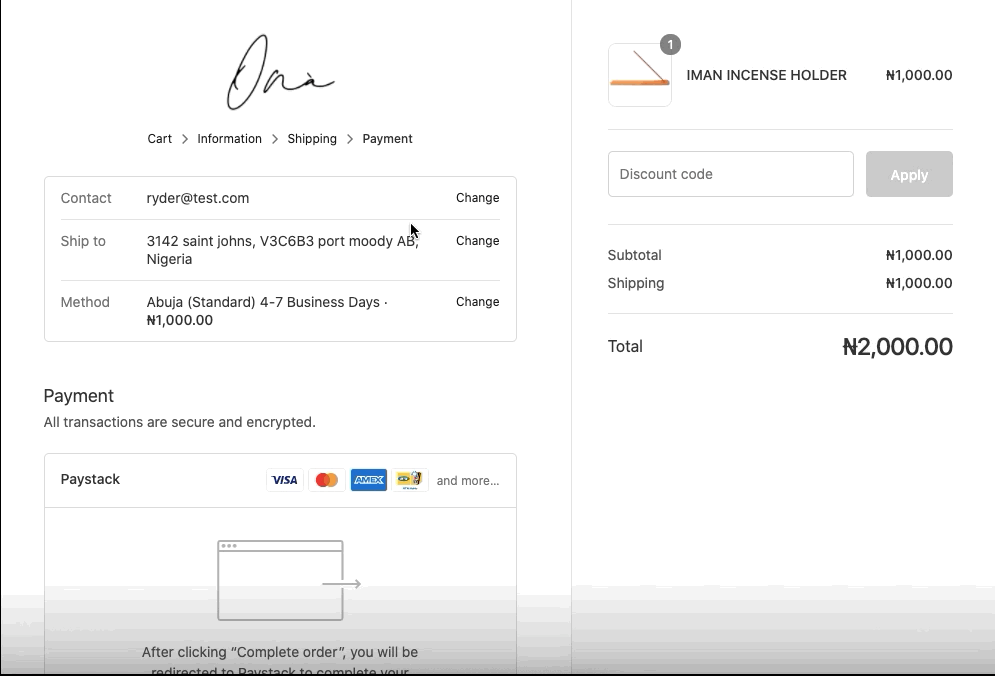Show more payment methods via "and more..."
The image size is (995, 676).
(468, 481)
